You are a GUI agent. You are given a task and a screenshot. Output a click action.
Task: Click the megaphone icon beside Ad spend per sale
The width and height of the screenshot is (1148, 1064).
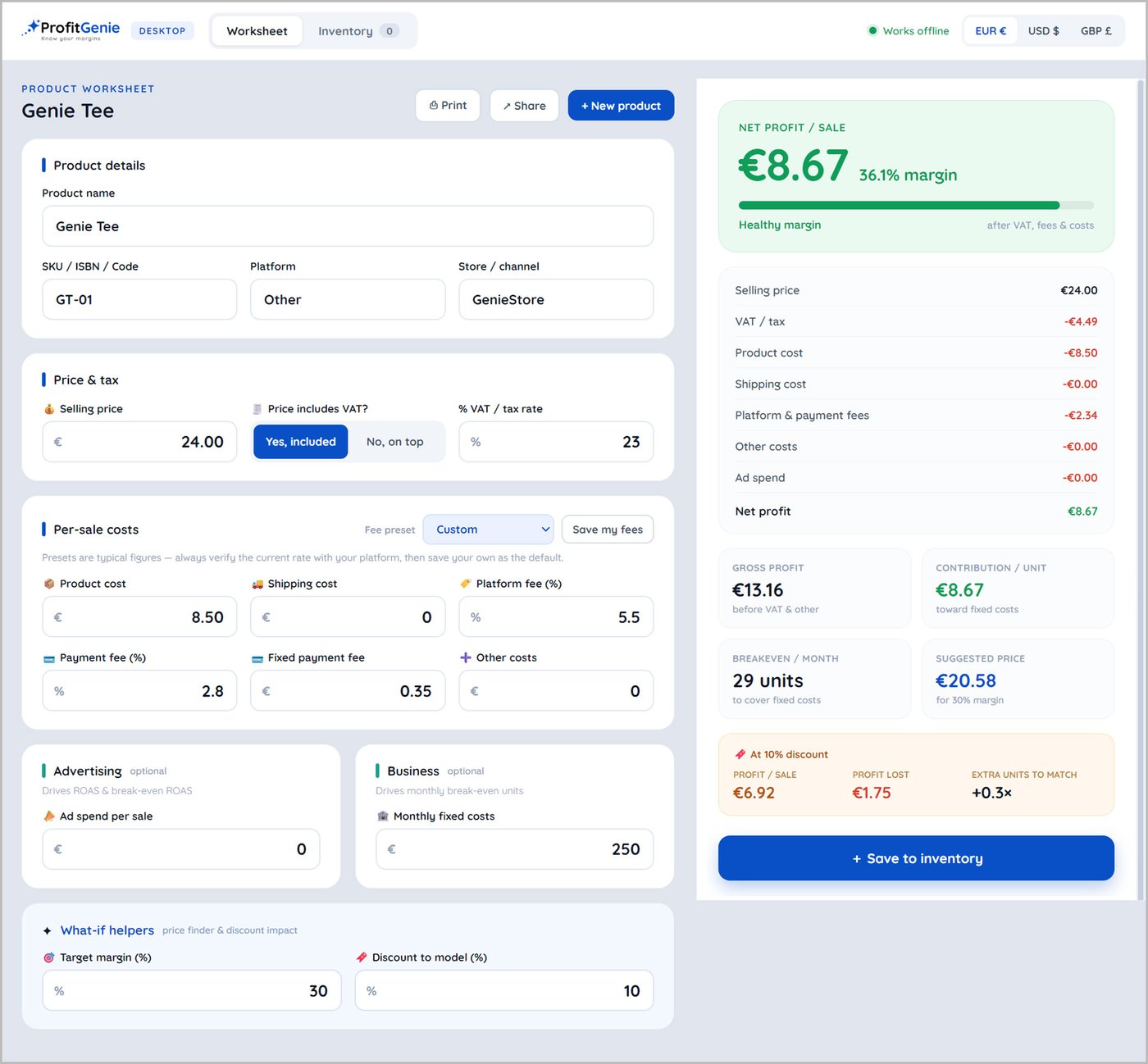point(49,816)
